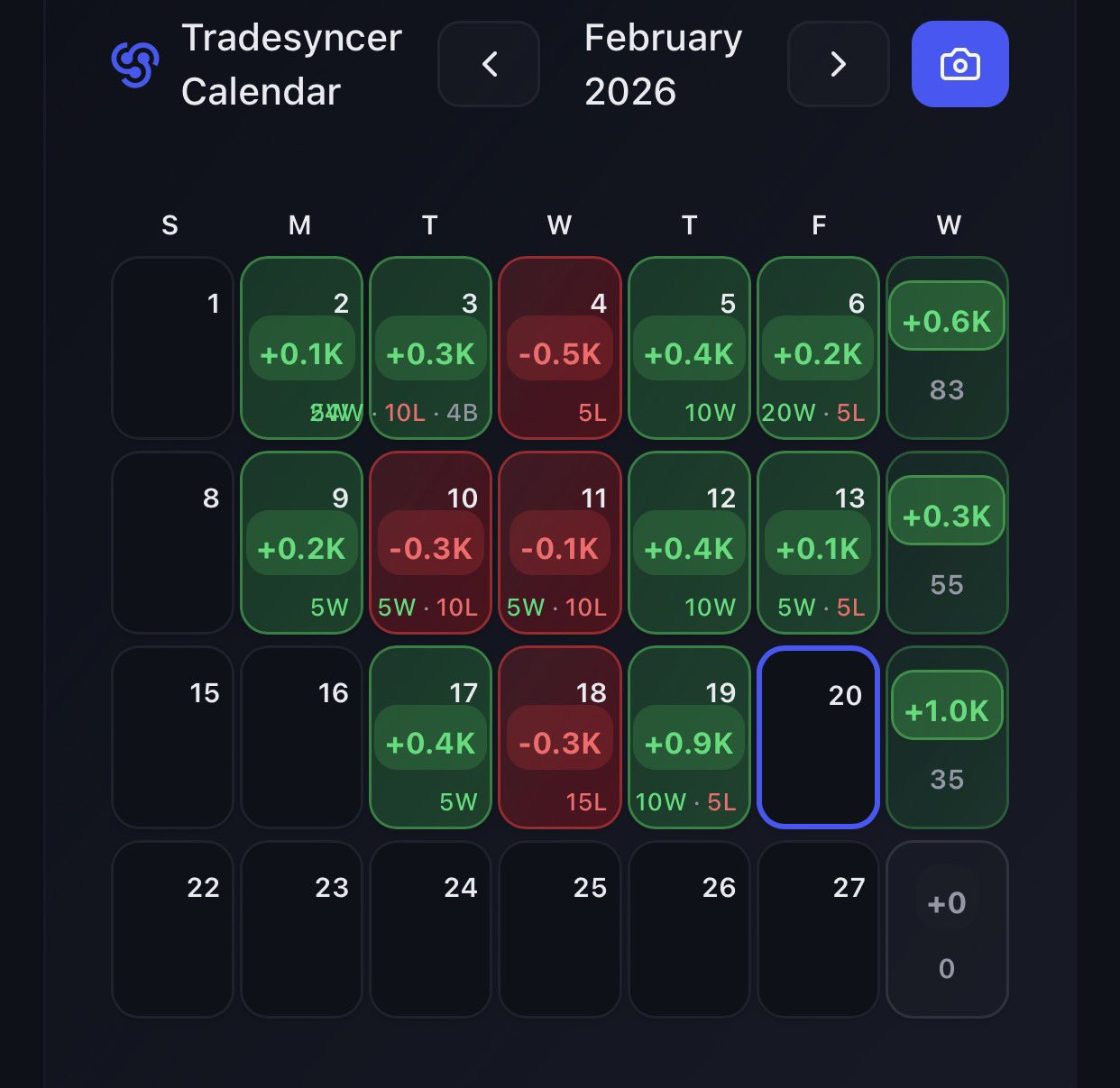Select the empty February 25 cell

(x=559, y=929)
